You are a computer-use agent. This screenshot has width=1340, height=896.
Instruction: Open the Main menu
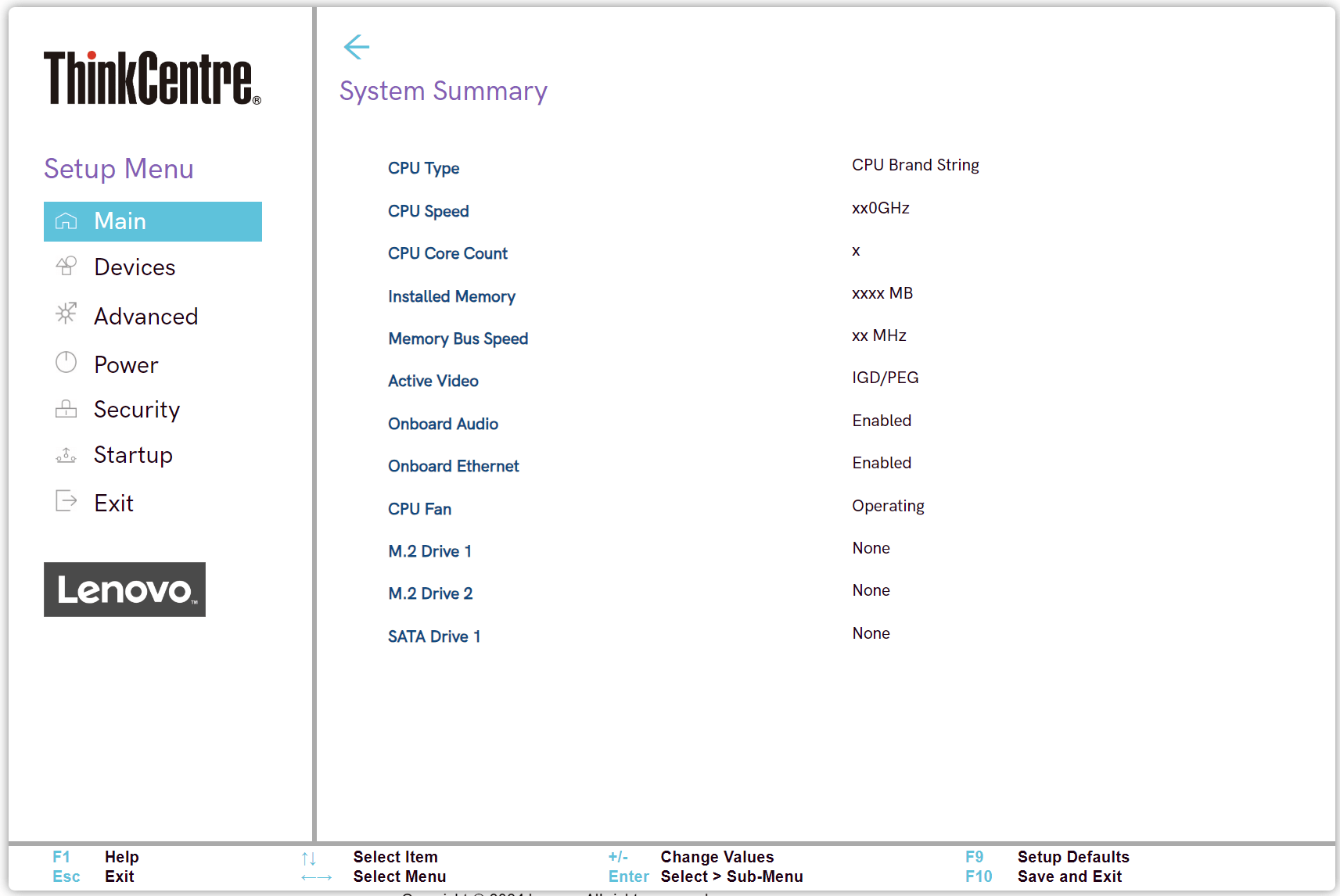[x=153, y=221]
